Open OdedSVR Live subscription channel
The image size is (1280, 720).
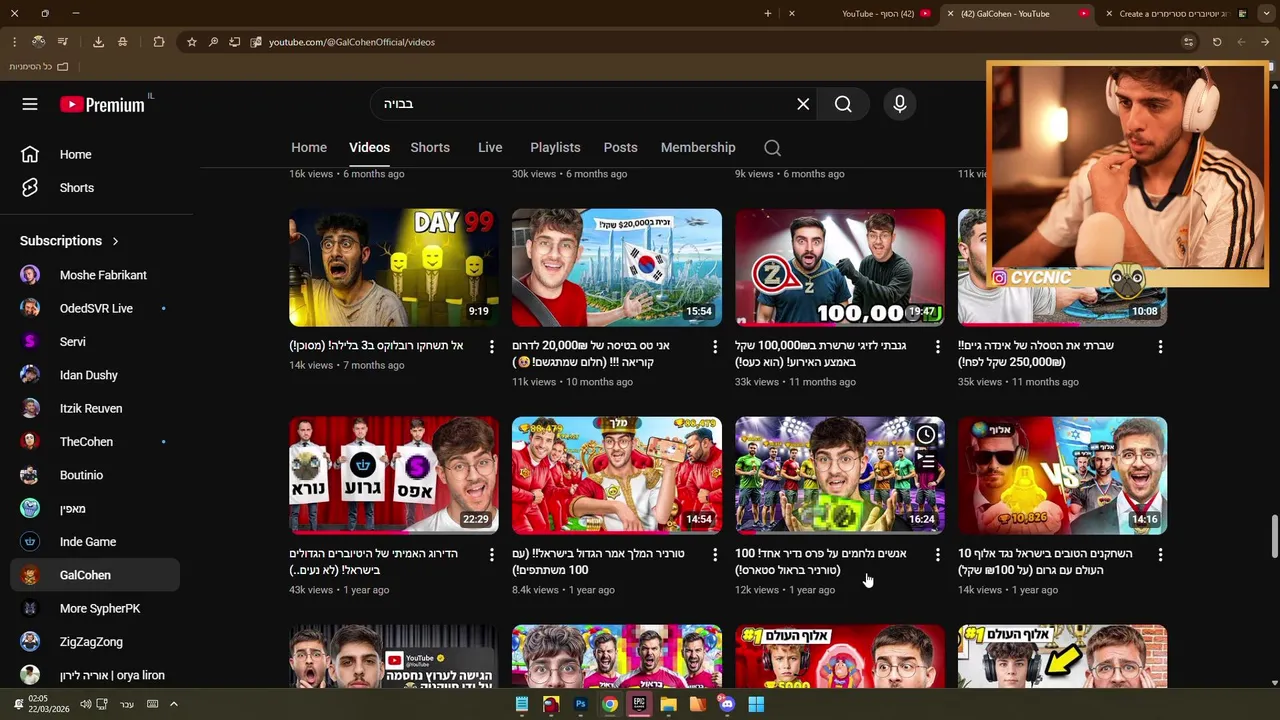pyautogui.click(x=95, y=309)
